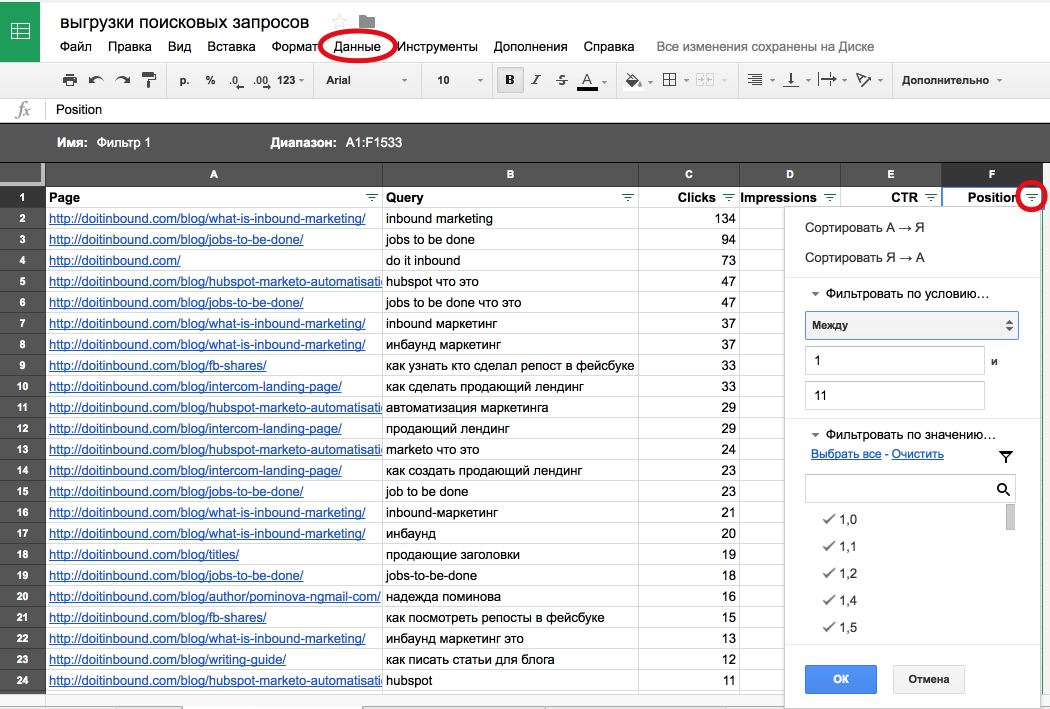The image size is (1050, 709).
Task: Uncheck the 1,2 value in filter list
Action: click(840, 574)
